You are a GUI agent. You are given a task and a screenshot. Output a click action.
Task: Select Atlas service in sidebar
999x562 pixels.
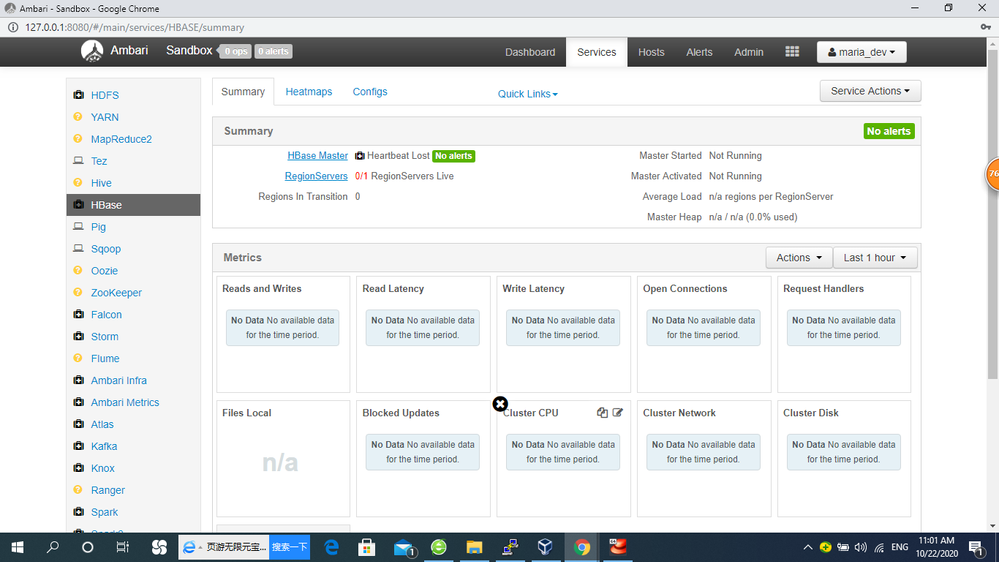(x=102, y=424)
